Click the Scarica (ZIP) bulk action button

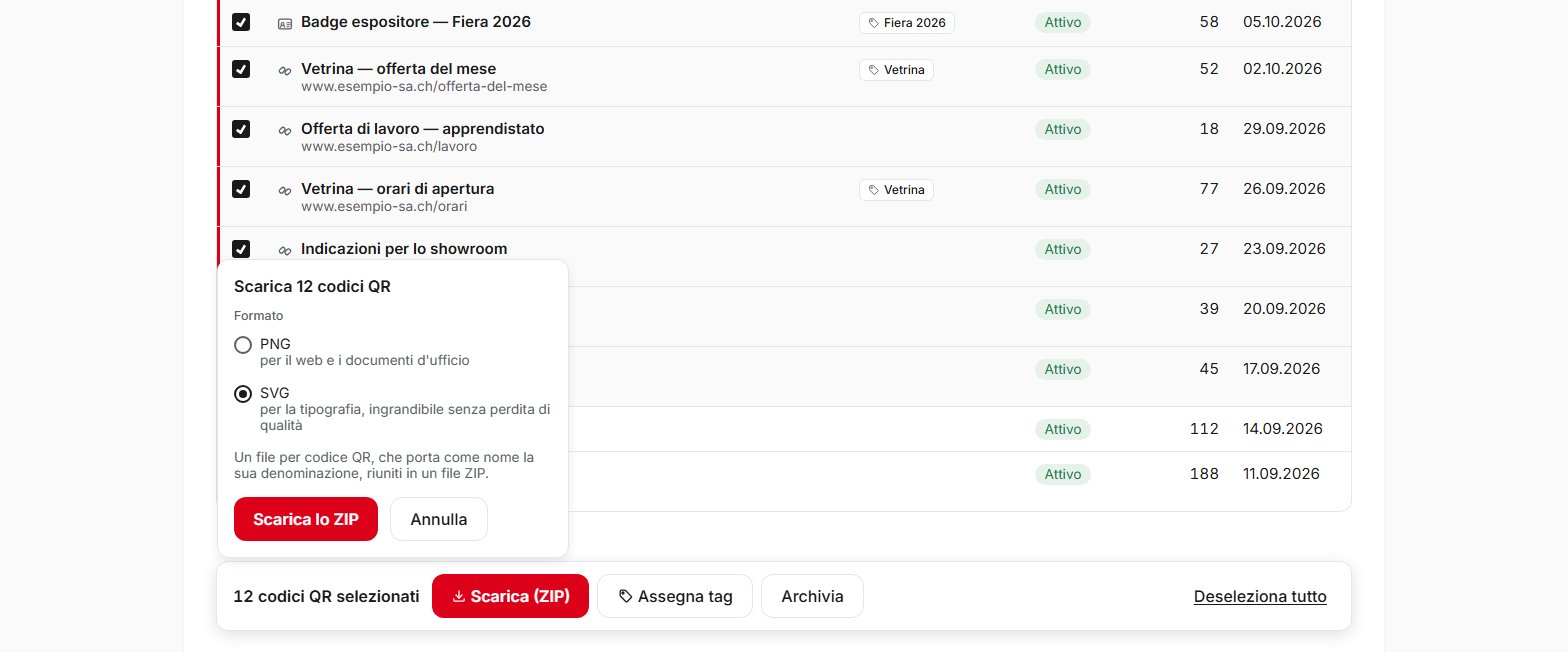[510, 596]
